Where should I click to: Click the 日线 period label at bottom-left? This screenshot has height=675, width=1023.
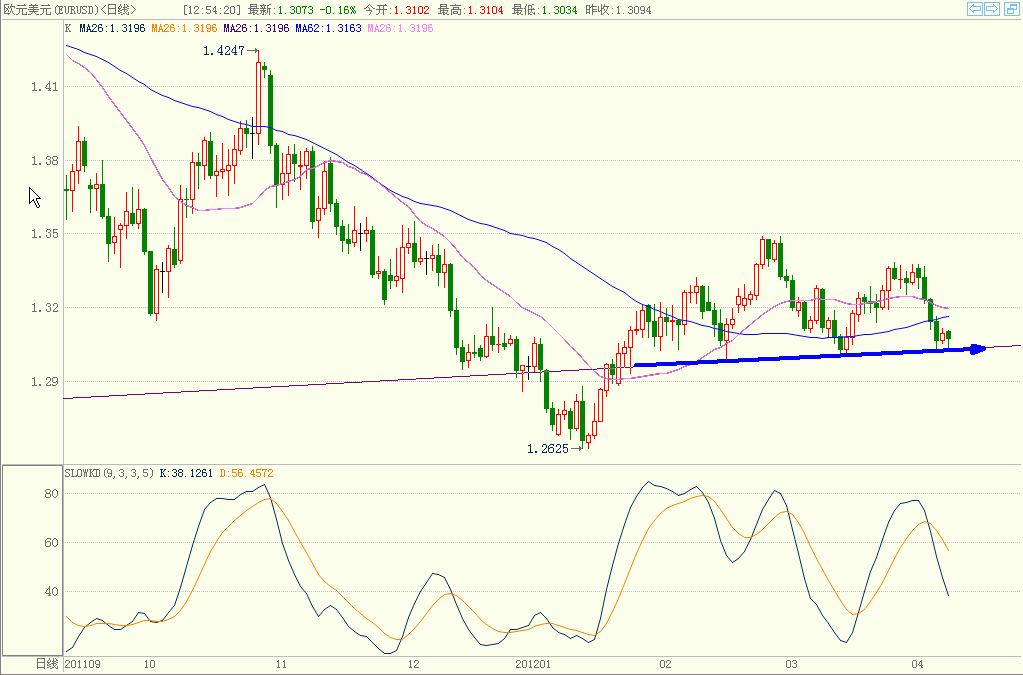pyautogui.click(x=47, y=664)
